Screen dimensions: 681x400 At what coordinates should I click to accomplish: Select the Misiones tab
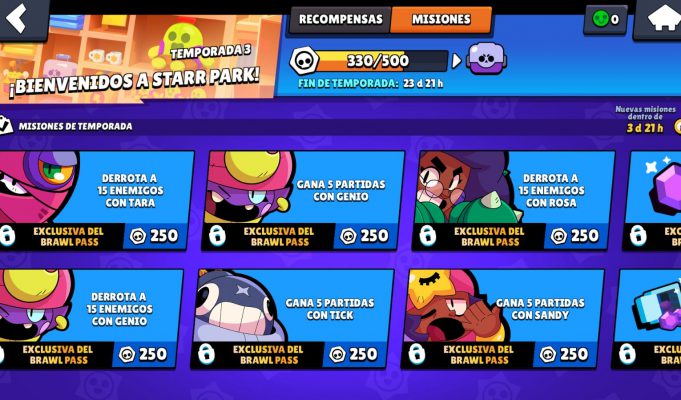click(x=441, y=20)
